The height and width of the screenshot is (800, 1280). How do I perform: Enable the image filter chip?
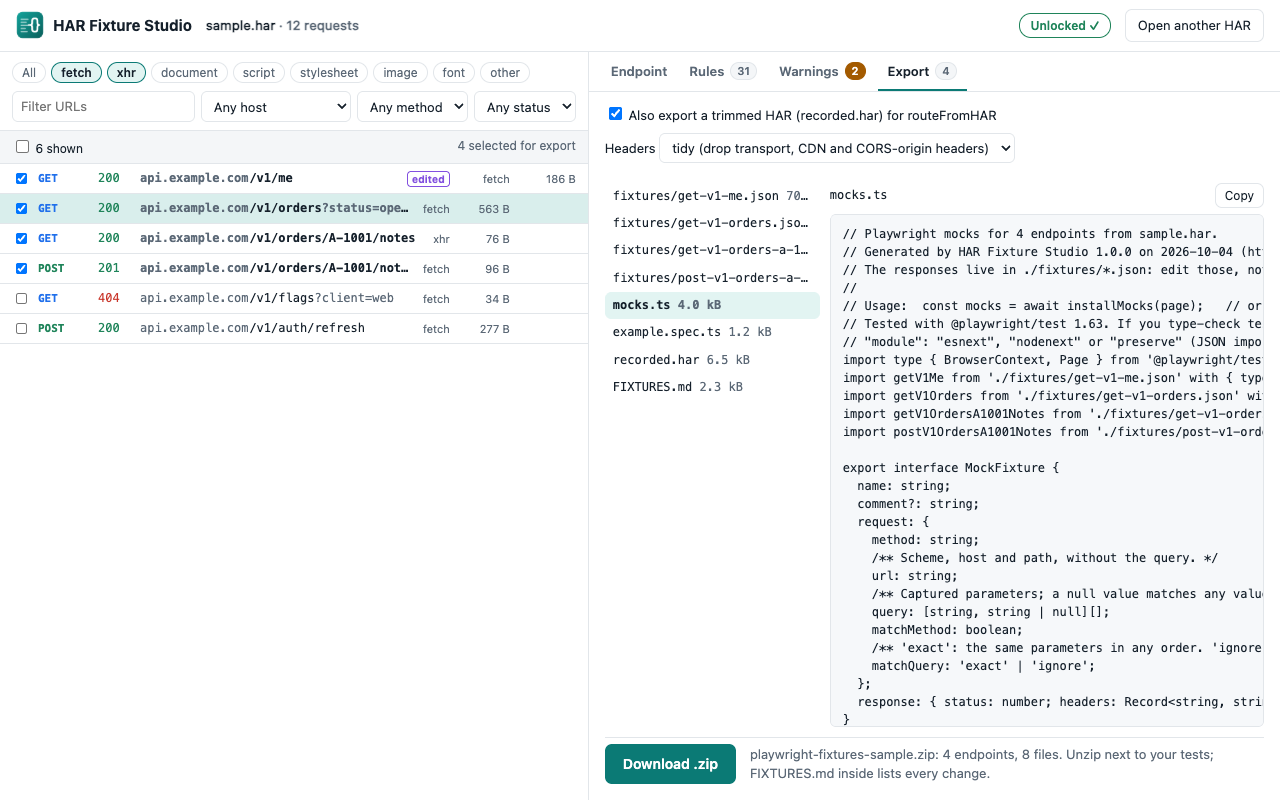[401, 72]
